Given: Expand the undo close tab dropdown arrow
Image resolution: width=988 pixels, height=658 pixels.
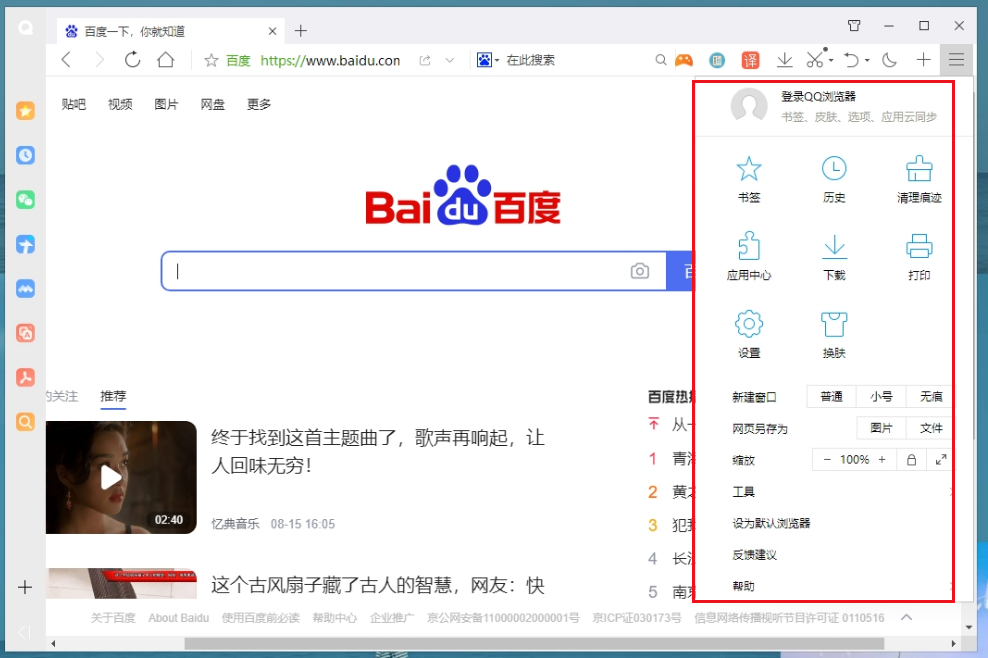Looking at the screenshot, I should coord(868,61).
